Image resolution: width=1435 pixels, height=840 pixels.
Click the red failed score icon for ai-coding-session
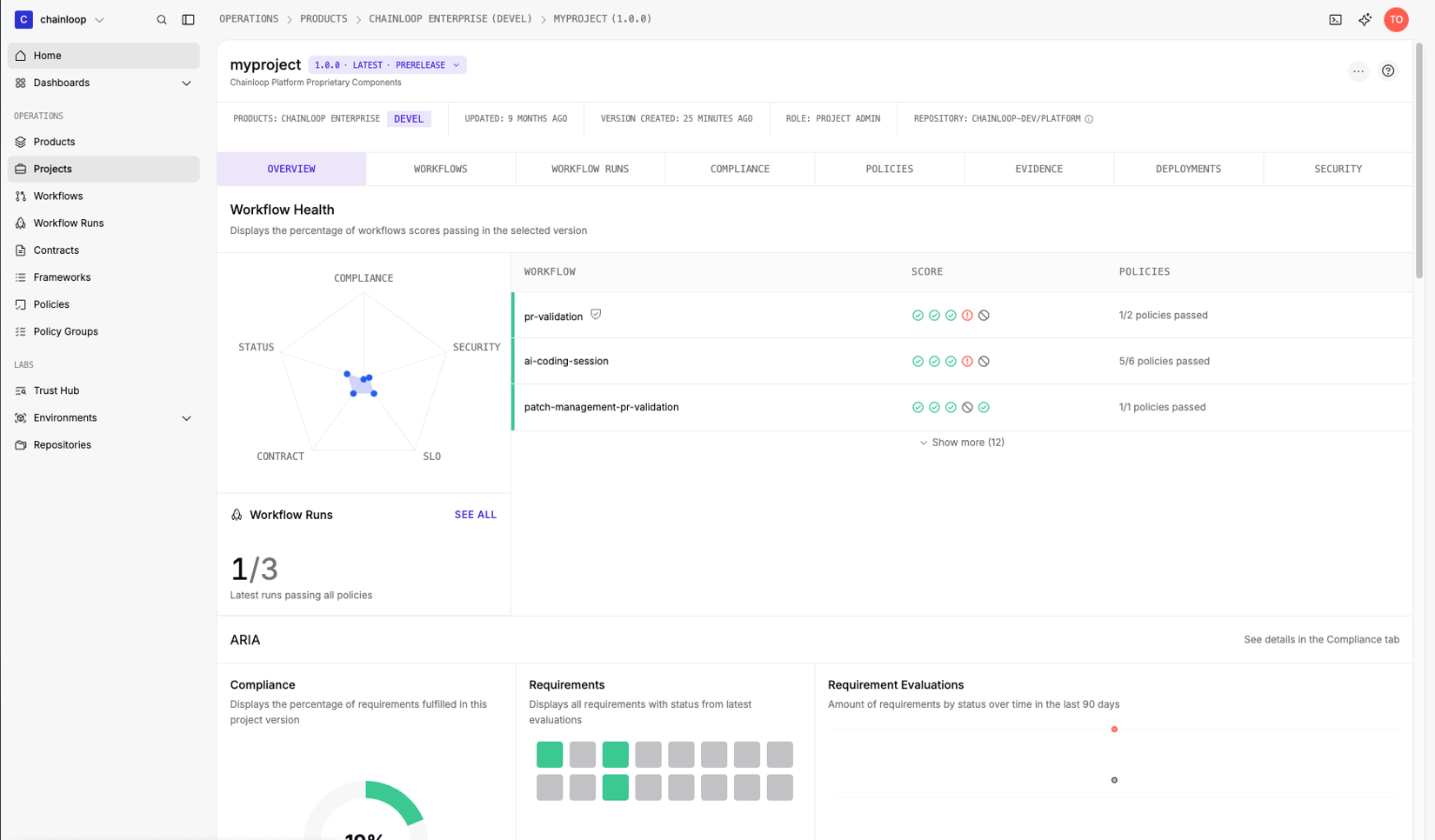[967, 362]
